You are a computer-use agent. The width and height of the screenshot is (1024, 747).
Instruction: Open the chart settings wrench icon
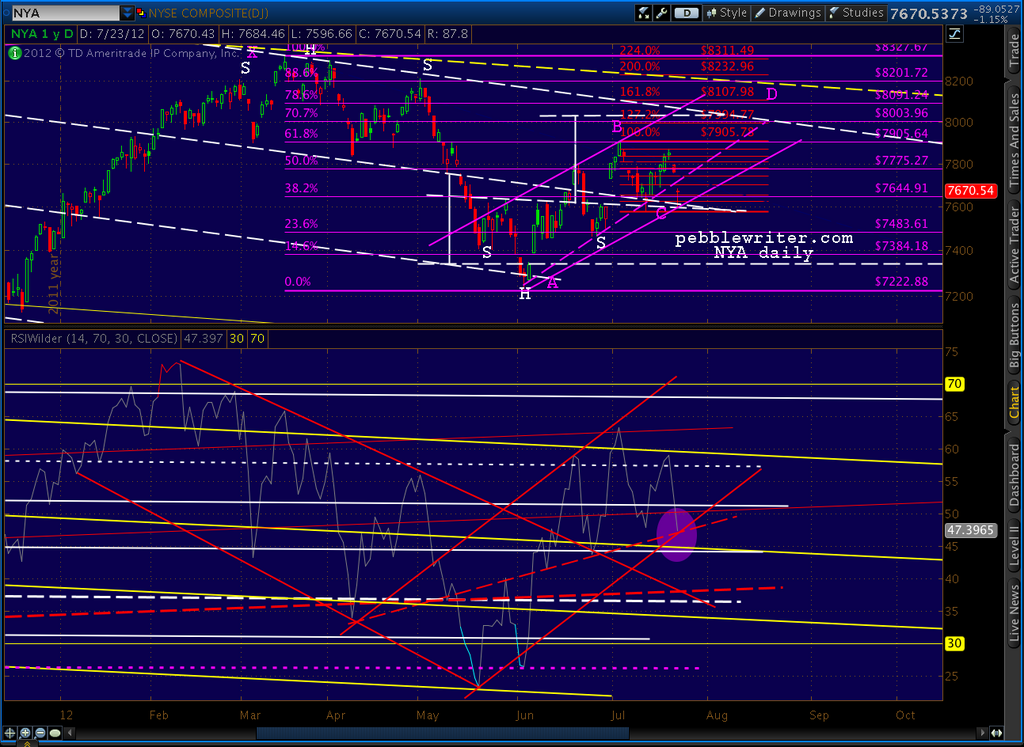click(660, 12)
